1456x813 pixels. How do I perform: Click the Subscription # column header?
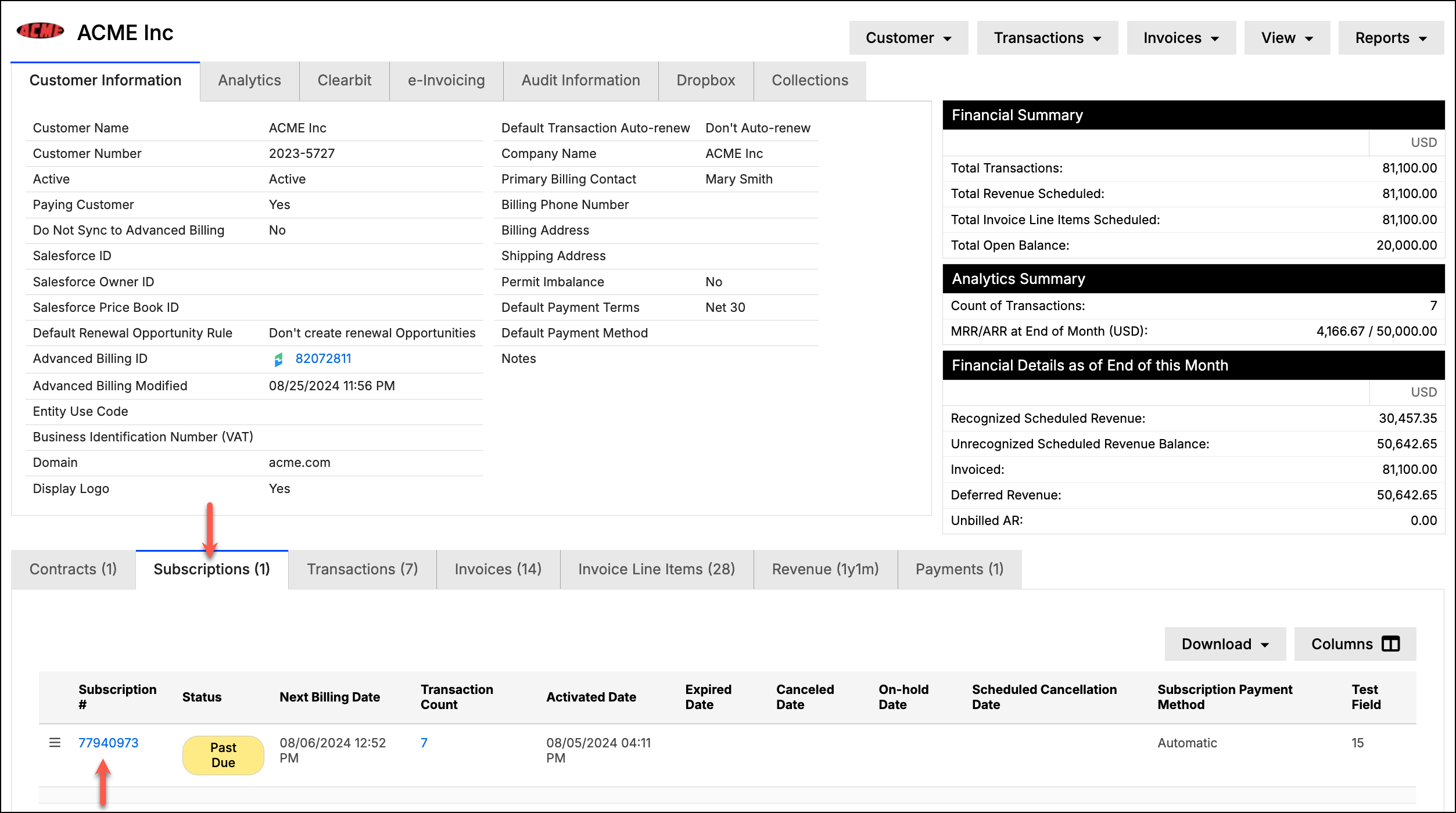point(117,697)
